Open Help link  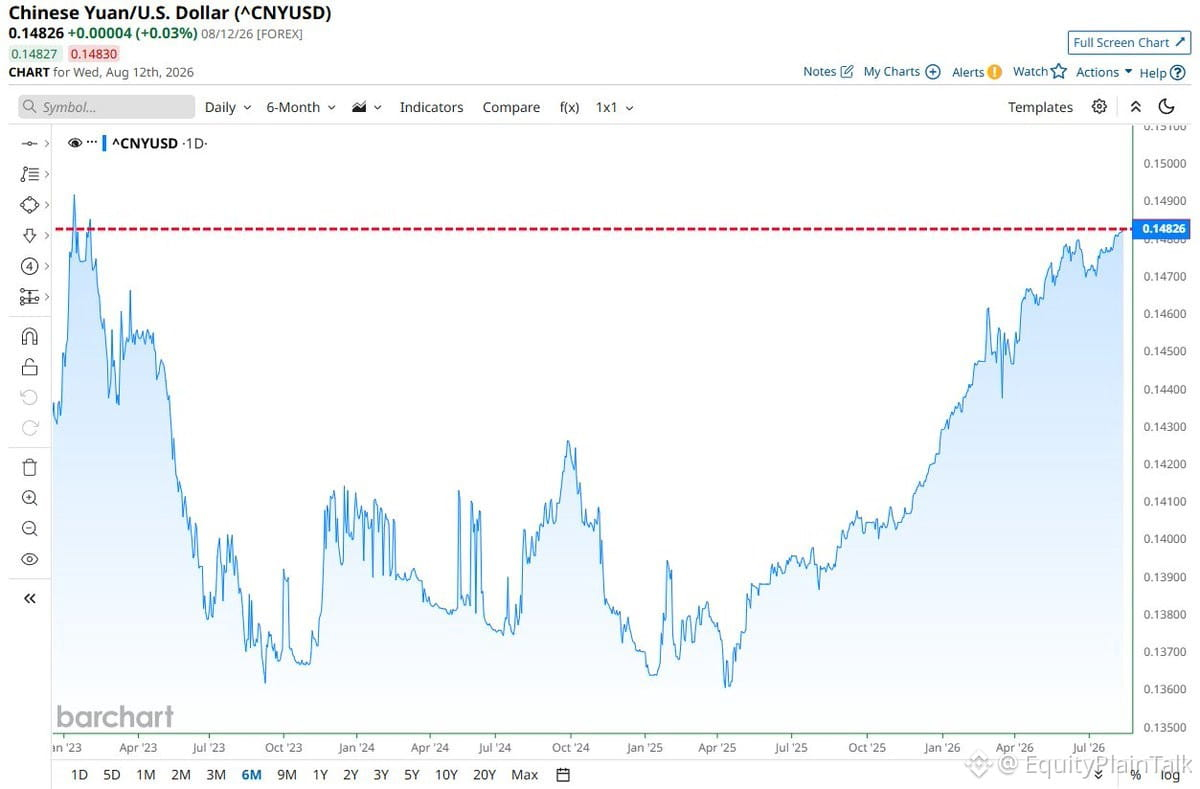[1162, 72]
